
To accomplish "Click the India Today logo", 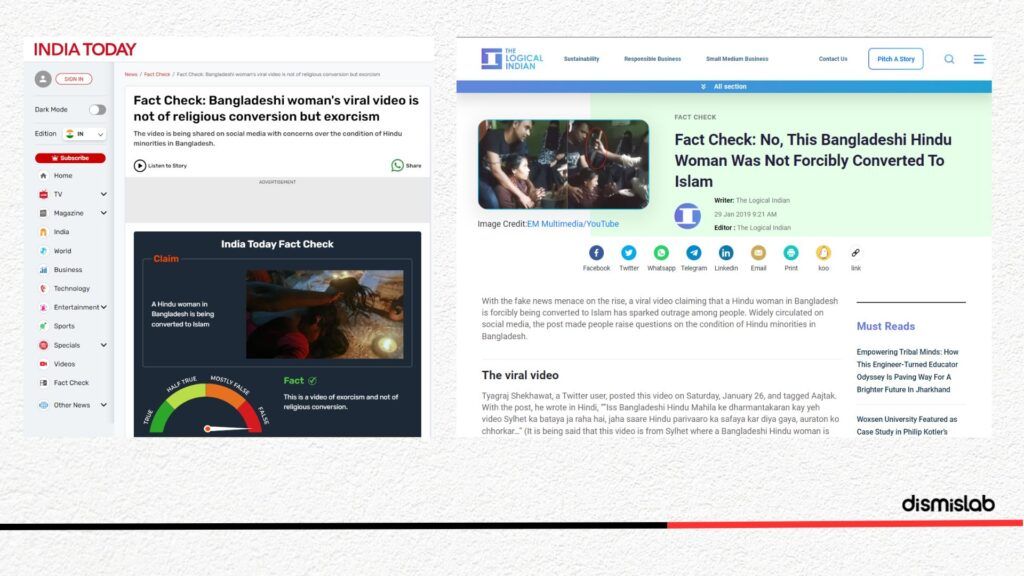I will coord(85,50).
